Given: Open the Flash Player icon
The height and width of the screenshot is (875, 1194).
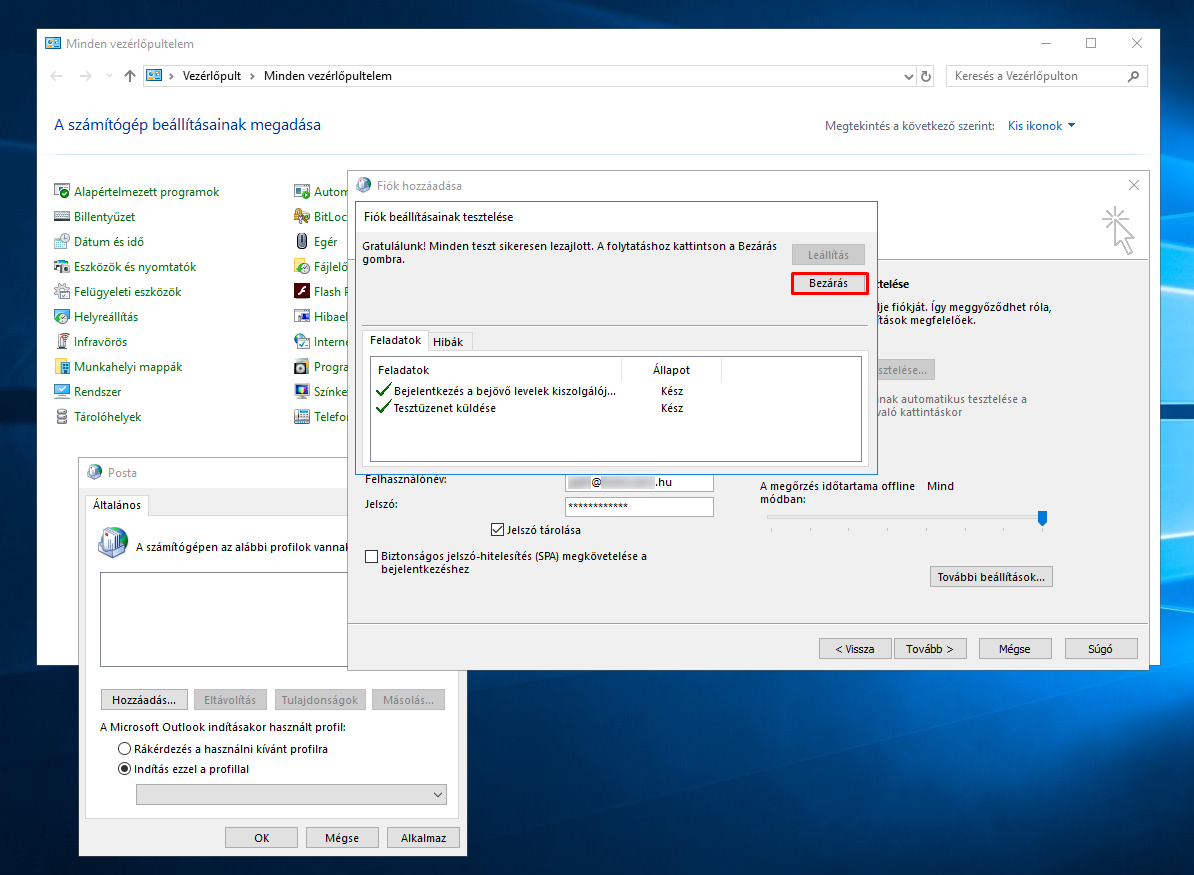Looking at the screenshot, I should click(x=302, y=292).
